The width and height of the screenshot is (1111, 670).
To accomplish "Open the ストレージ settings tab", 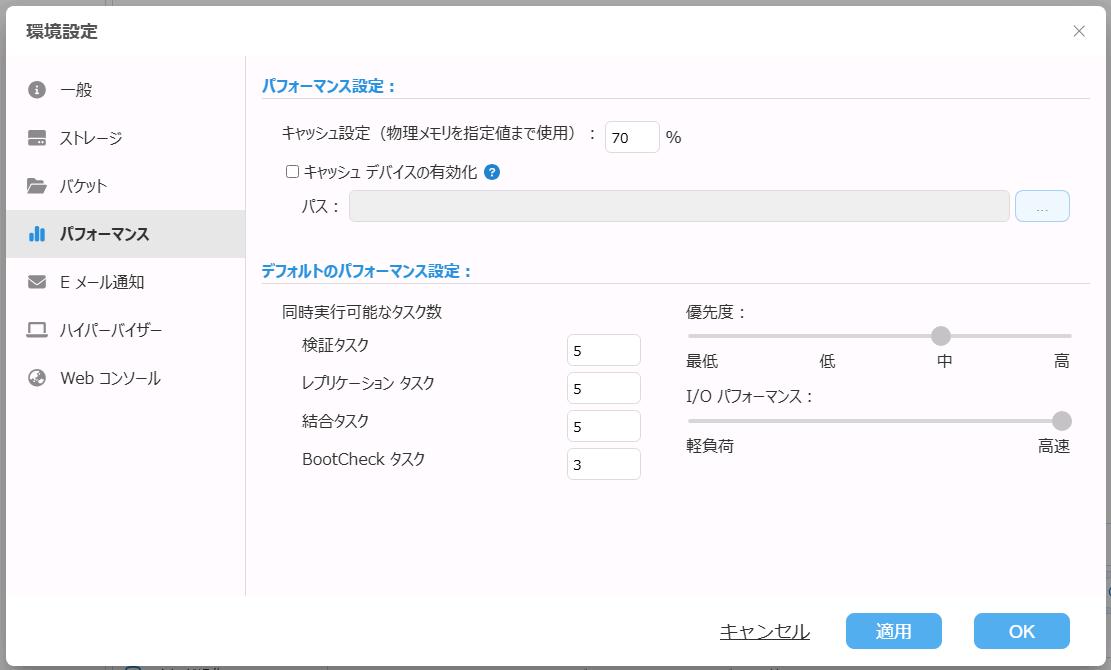I will pos(91,138).
